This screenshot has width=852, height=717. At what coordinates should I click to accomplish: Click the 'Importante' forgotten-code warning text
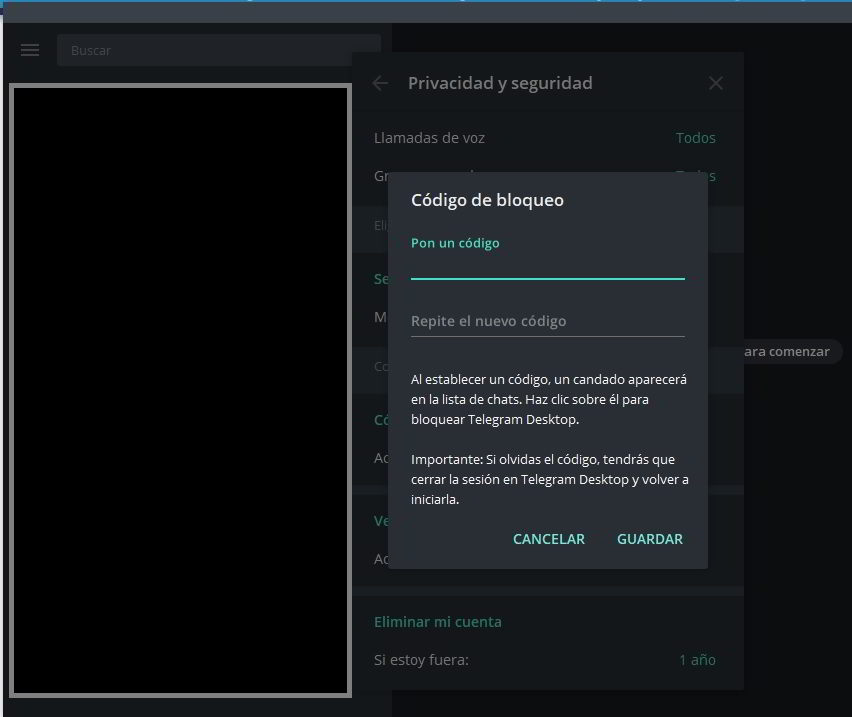click(548, 479)
